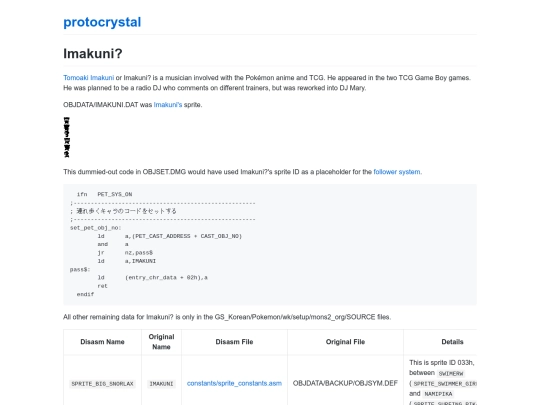Follow the Tomoaki Imakuni link
Viewport: 540px width, 405px height.
(x=89, y=78)
